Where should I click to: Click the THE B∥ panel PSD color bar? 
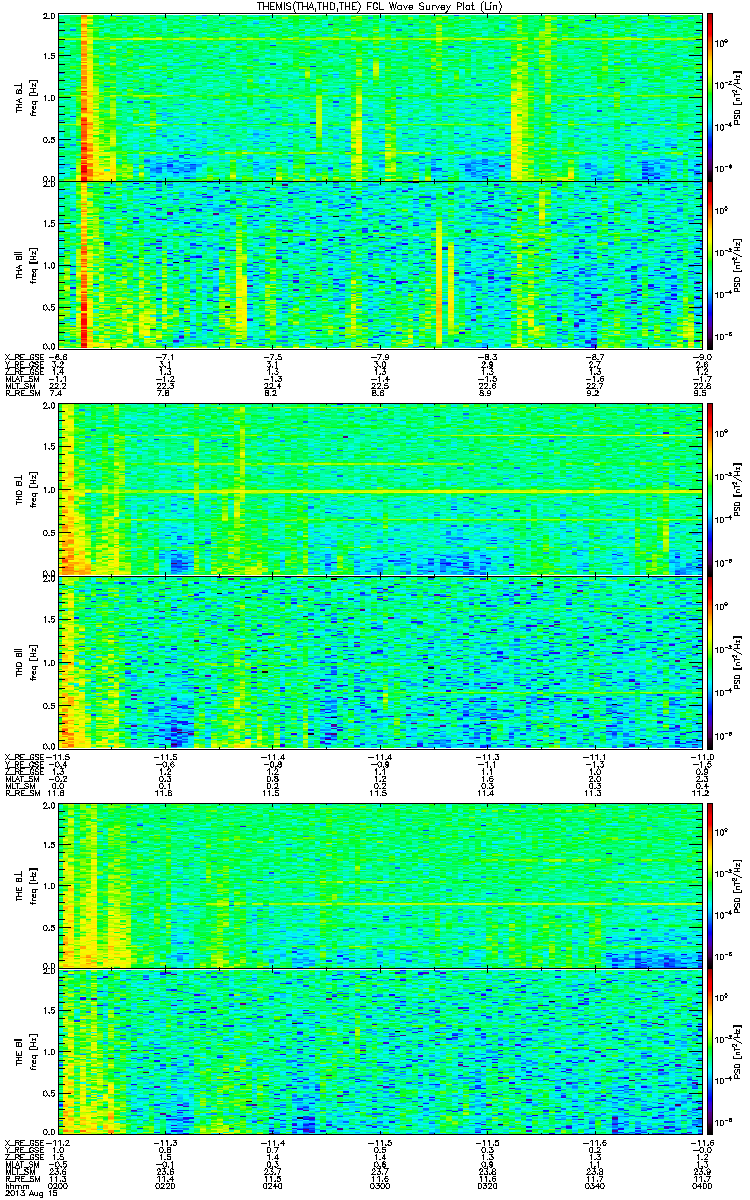[x=709, y=1050]
